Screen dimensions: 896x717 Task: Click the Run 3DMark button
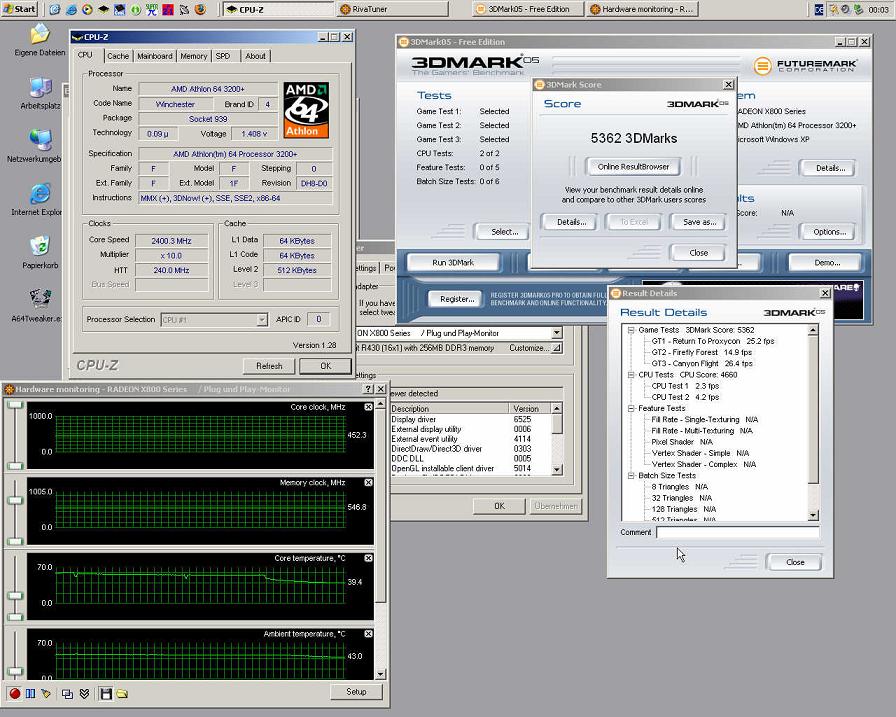(x=453, y=263)
